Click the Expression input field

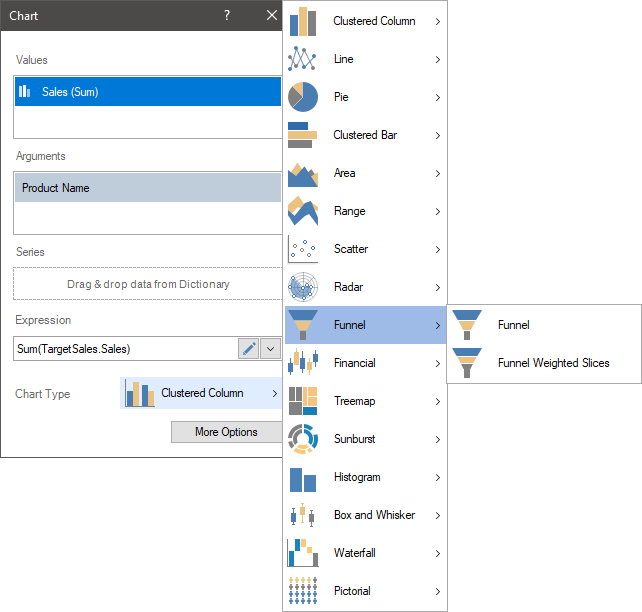(125, 348)
